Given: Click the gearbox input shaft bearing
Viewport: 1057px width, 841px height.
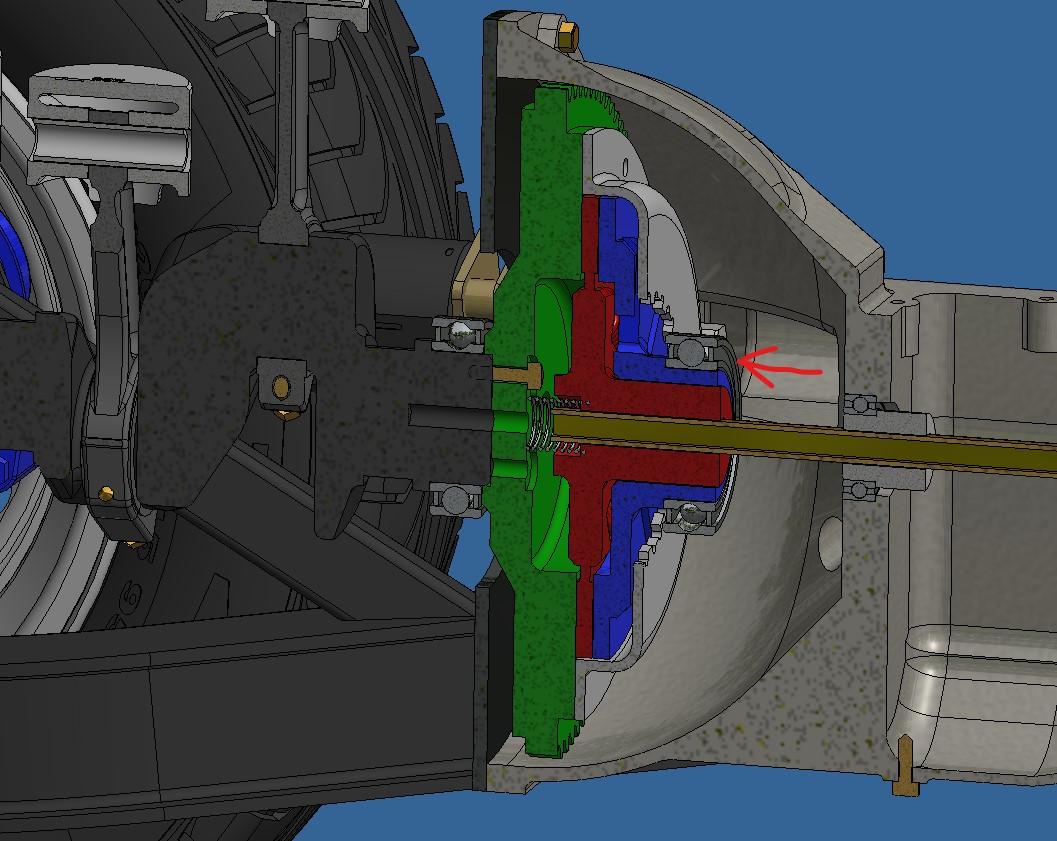Looking at the screenshot, I should (x=862, y=407).
